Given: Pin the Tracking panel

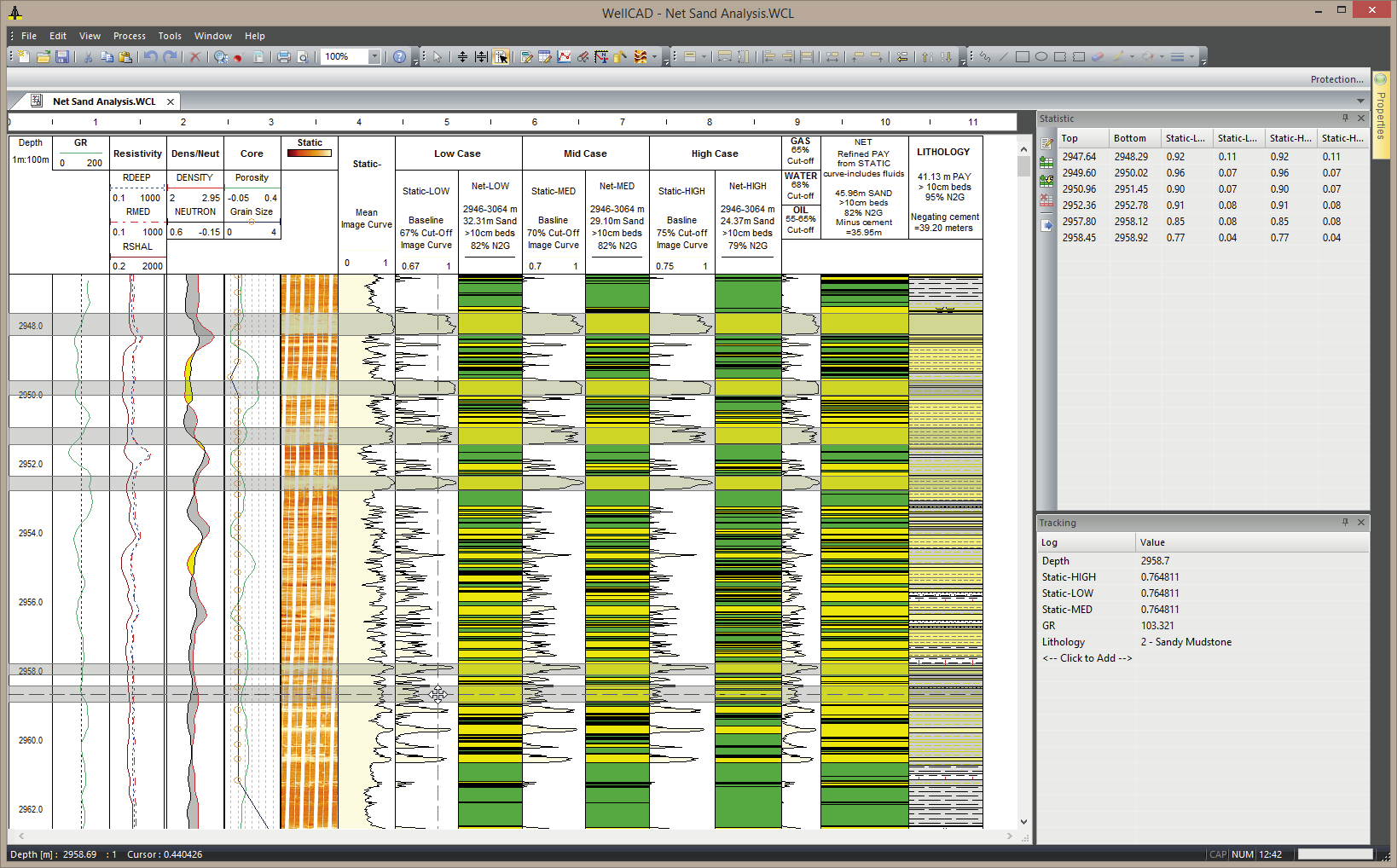Looking at the screenshot, I should point(1345,523).
